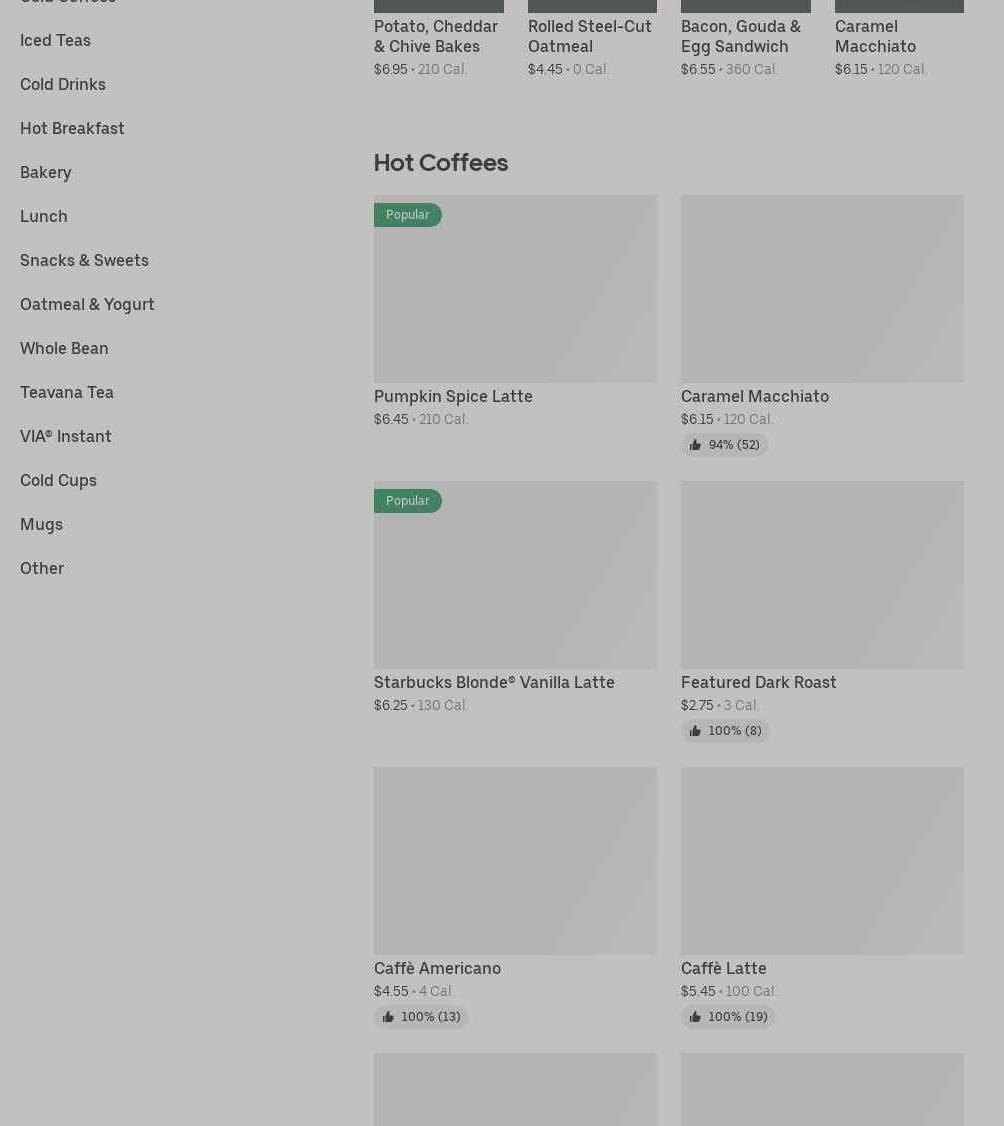Click thumbs-up rating icon for Featured Dark Roast
Viewport: 1004px width, 1126px height.
point(695,731)
